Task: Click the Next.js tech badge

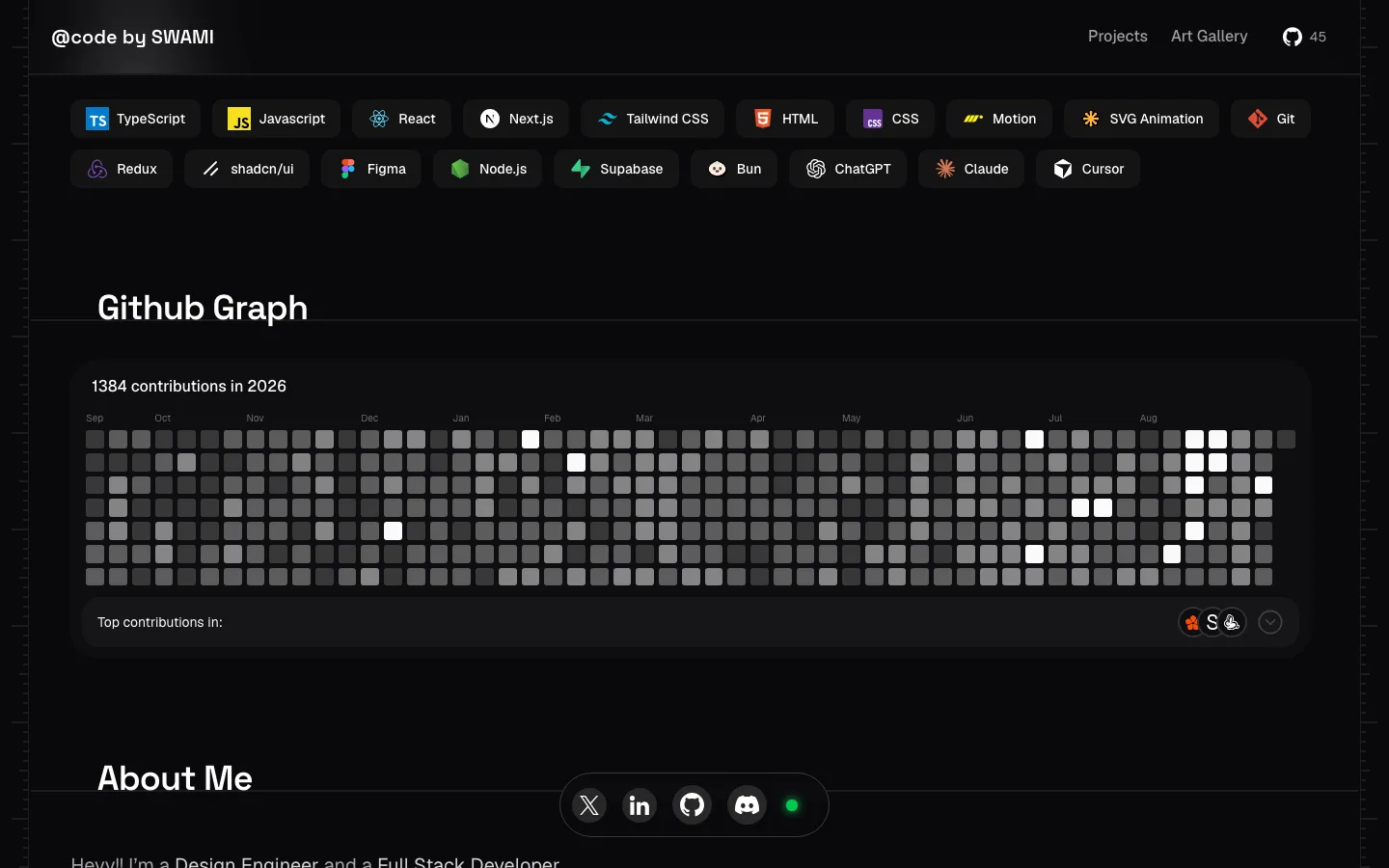Action: (x=516, y=119)
